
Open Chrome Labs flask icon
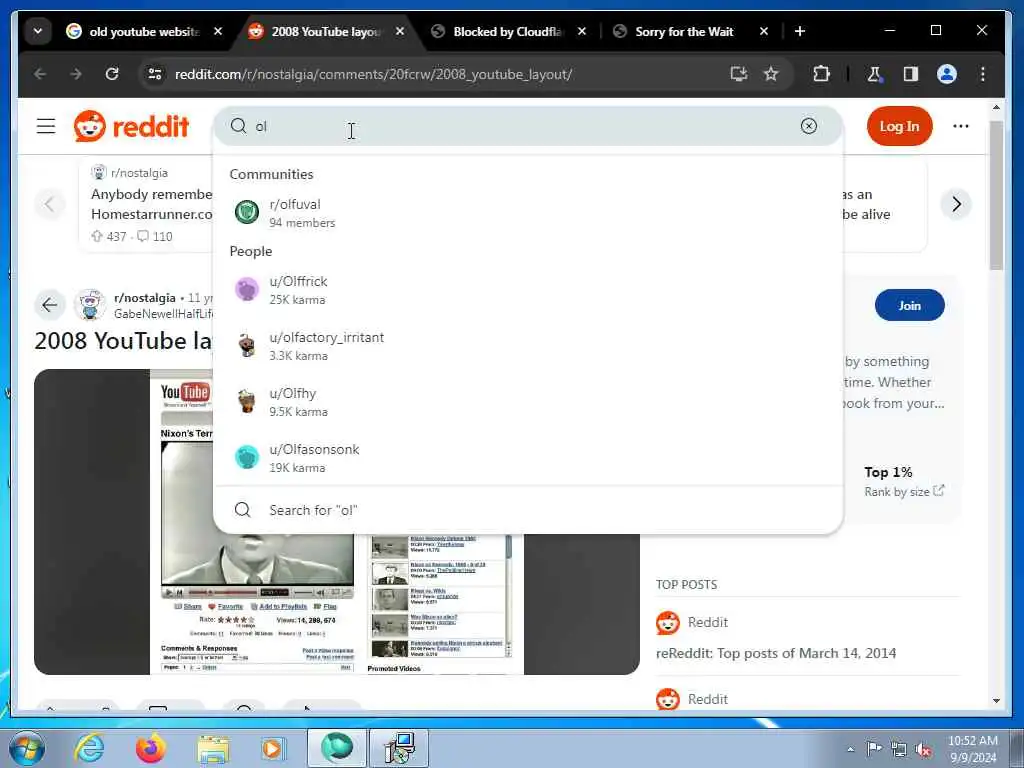coord(874,74)
